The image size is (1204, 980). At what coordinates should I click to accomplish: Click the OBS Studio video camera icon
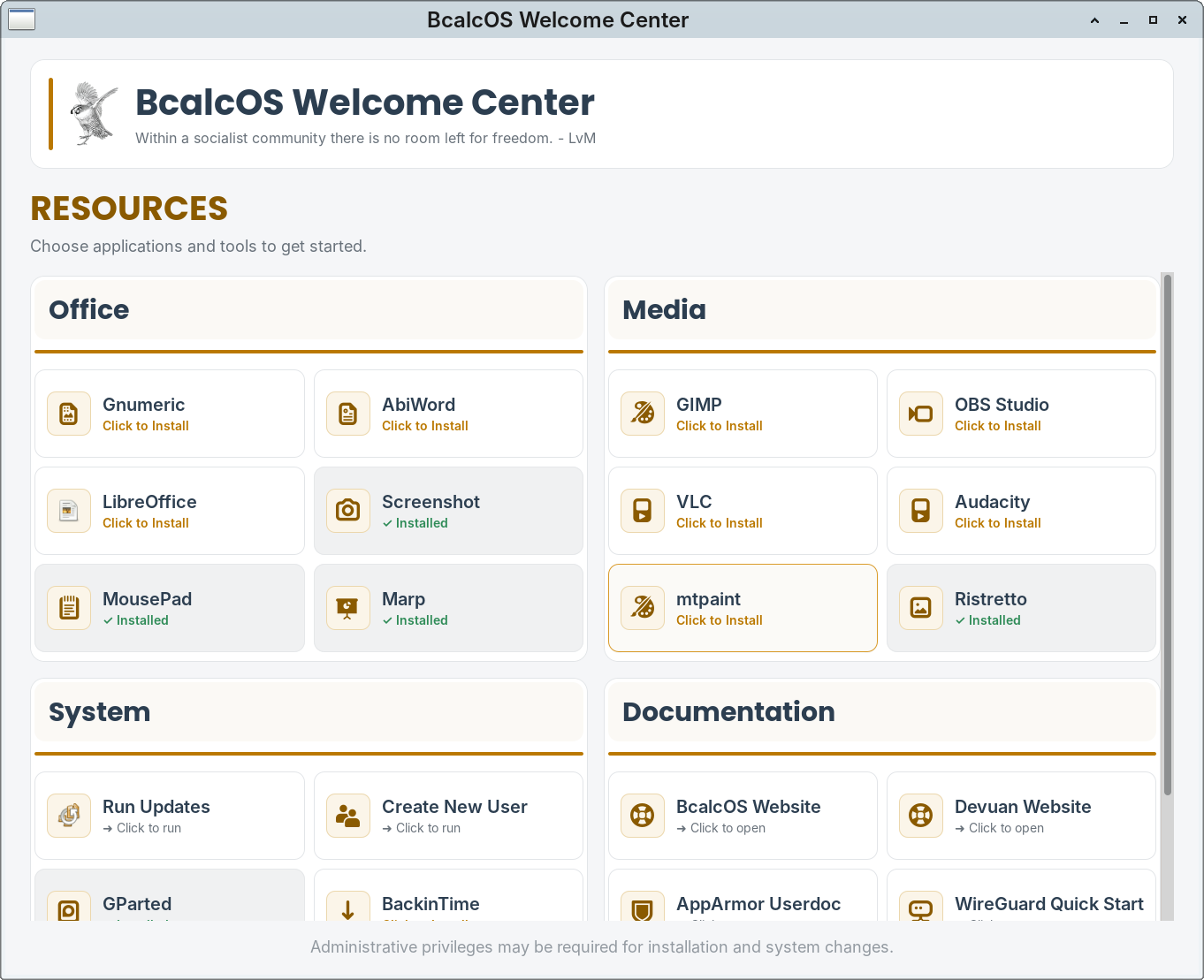pyautogui.click(x=921, y=414)
